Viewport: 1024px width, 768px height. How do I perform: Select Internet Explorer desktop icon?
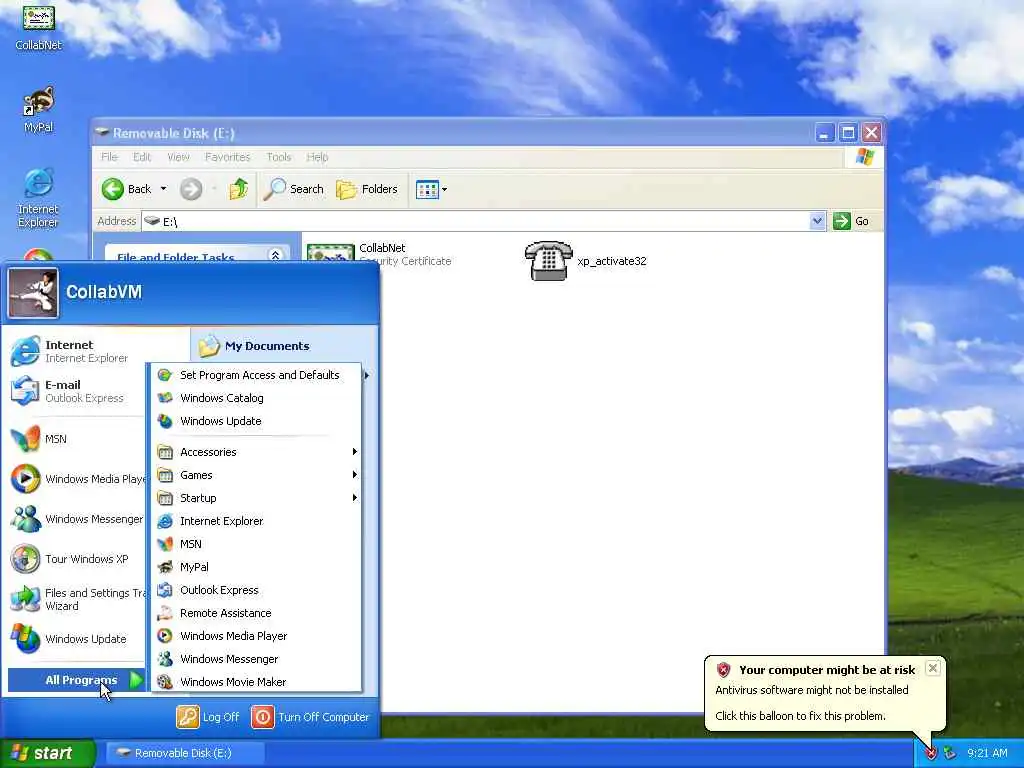click(x=39, y=197)
